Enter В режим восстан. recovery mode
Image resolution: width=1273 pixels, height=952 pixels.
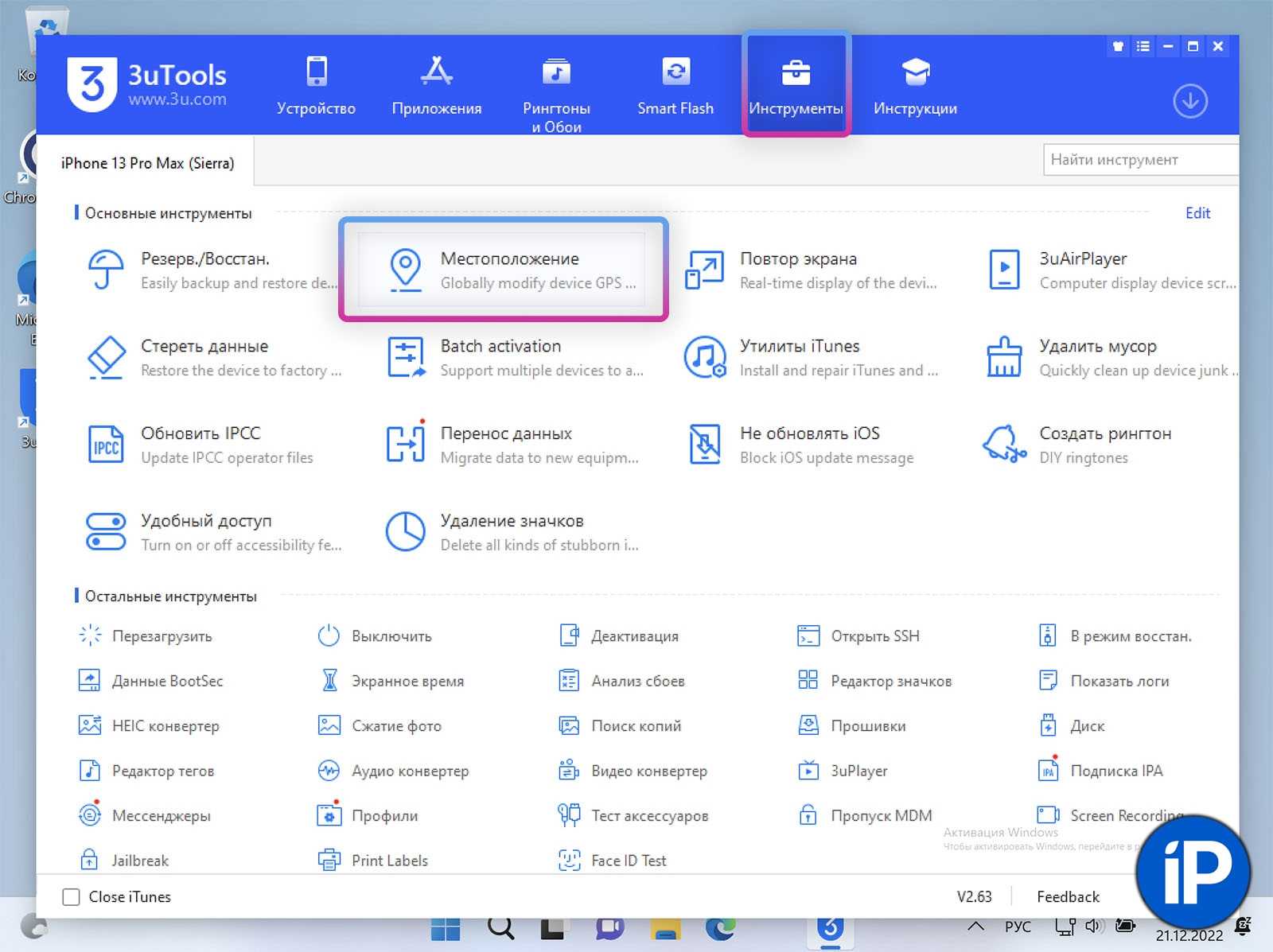point(1115,635)
